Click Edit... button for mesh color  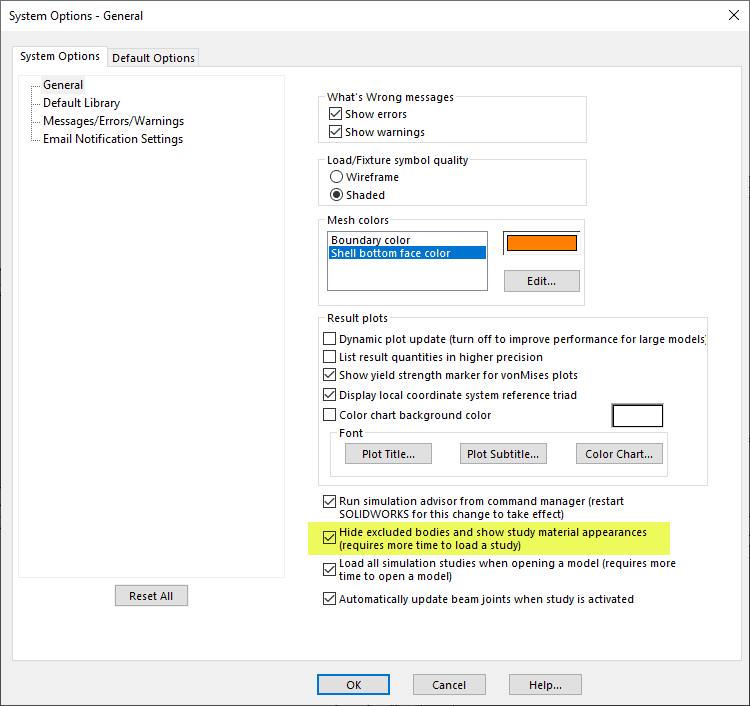coord(541,281)
